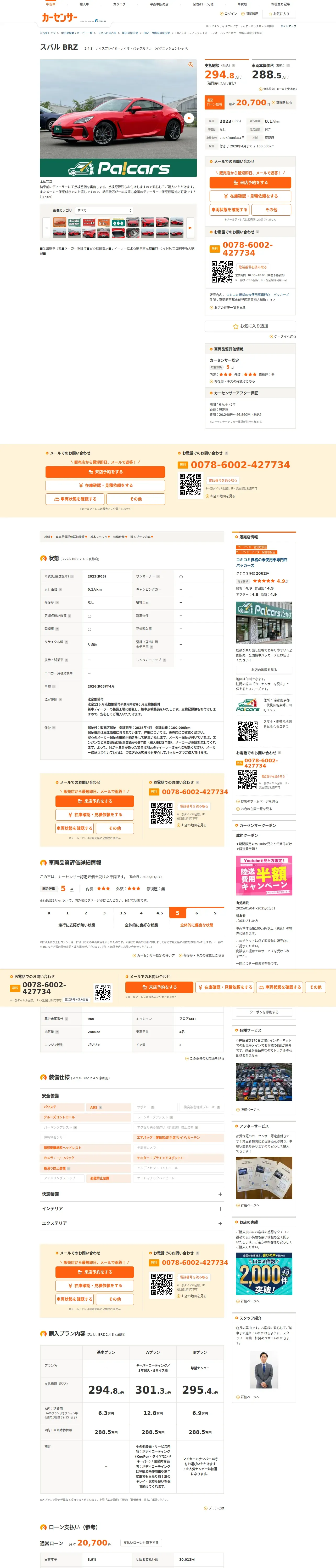Open help icon beside 車台末尾番号
Screen dimensions: 336x1568
(66, 1018)
